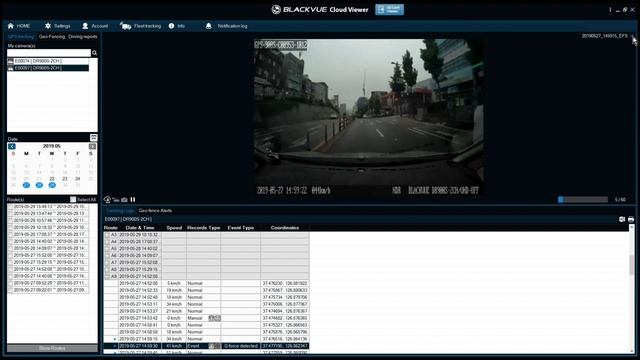640x360 pixels.
Task: Click the Speed column header
Action: coord(174,228)
